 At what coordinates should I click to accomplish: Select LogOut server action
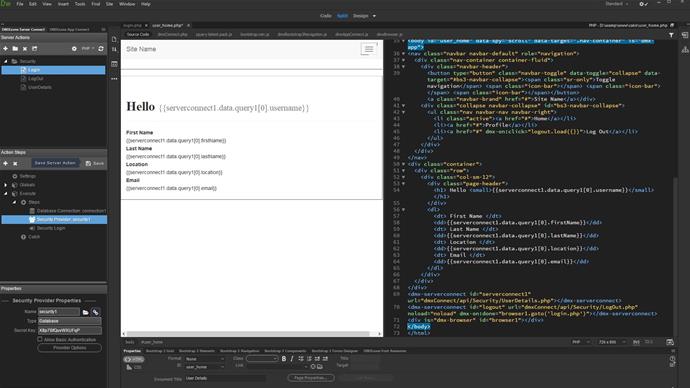36,79
